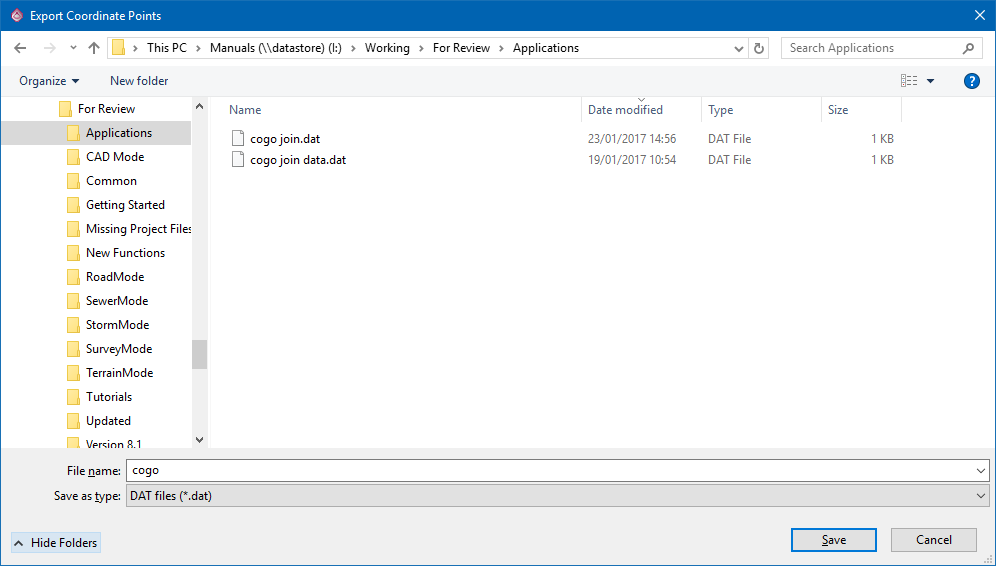The image size is (996, 566).
Task: Open the Recent locations dropdown arrow
Action: (x=73, y=48)
